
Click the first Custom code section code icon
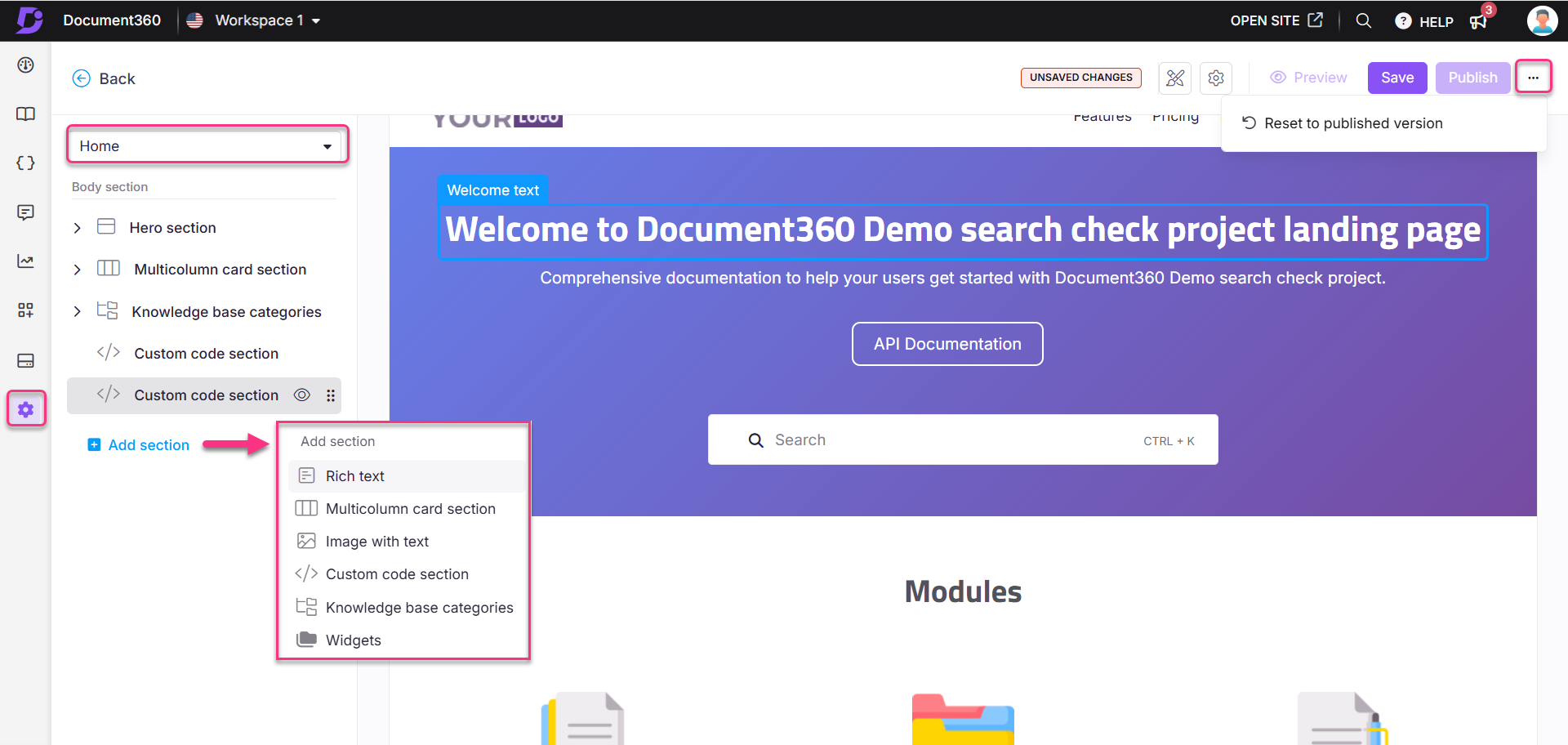tap(109, 352)
